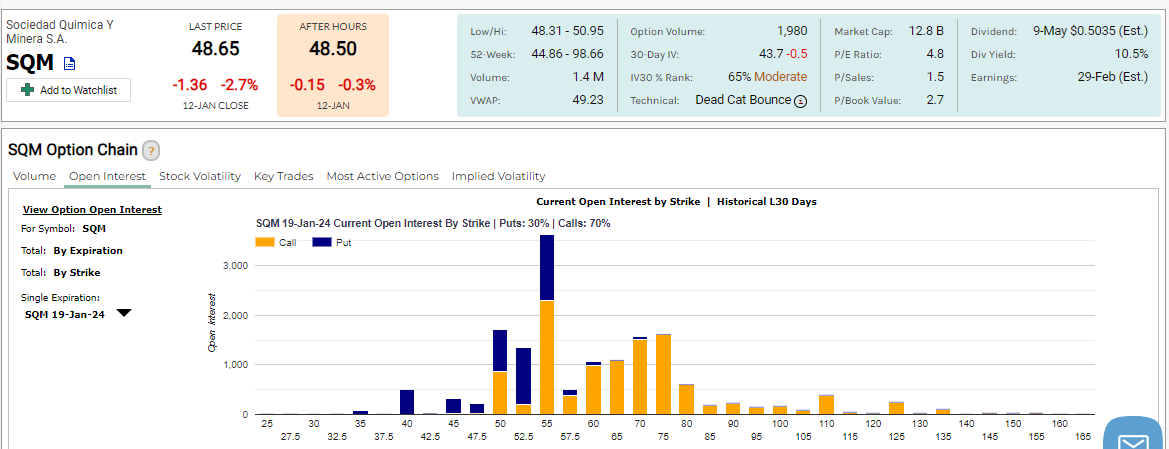Click the Low/Hi range 48.31 - 50.95
This screenshot has width=1169, height=449.
[x=567, y=31]
